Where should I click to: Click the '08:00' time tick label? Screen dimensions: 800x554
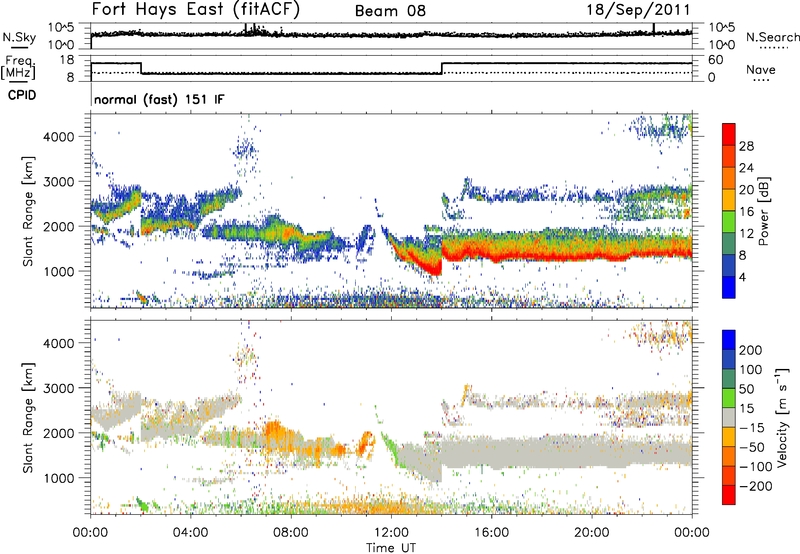tap(290, 533)
